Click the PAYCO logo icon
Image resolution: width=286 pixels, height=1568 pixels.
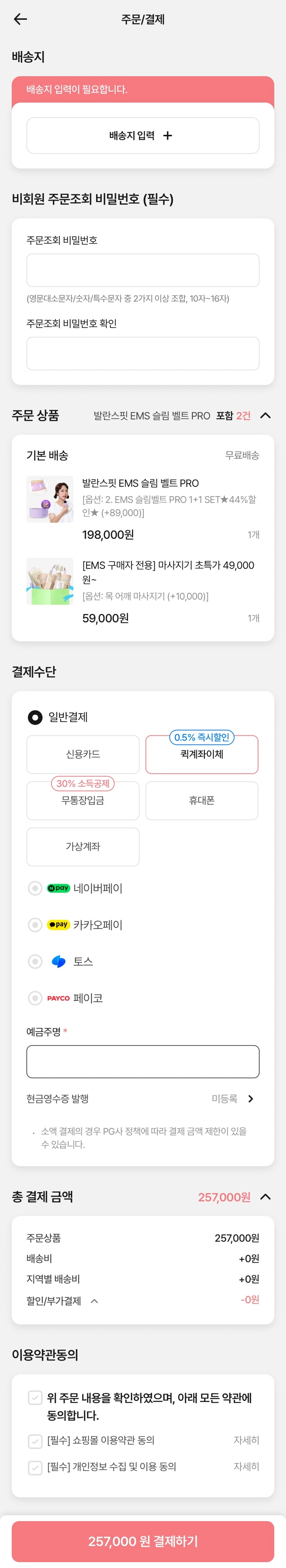click(59, 998)
